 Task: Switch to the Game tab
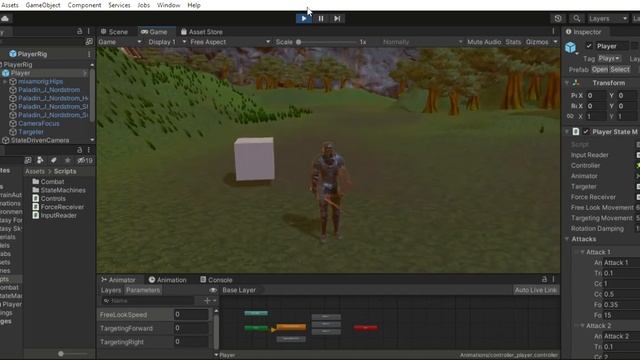(154, 32)
